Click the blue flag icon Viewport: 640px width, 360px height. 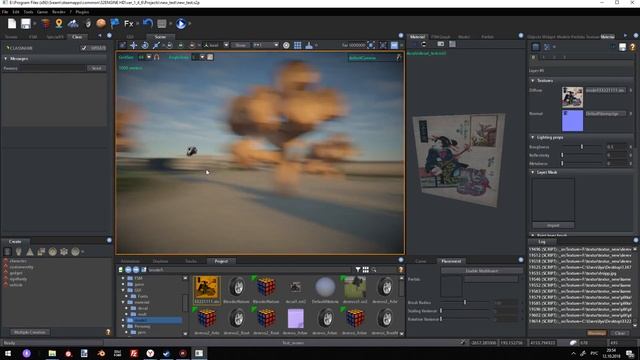coord(115,24)
